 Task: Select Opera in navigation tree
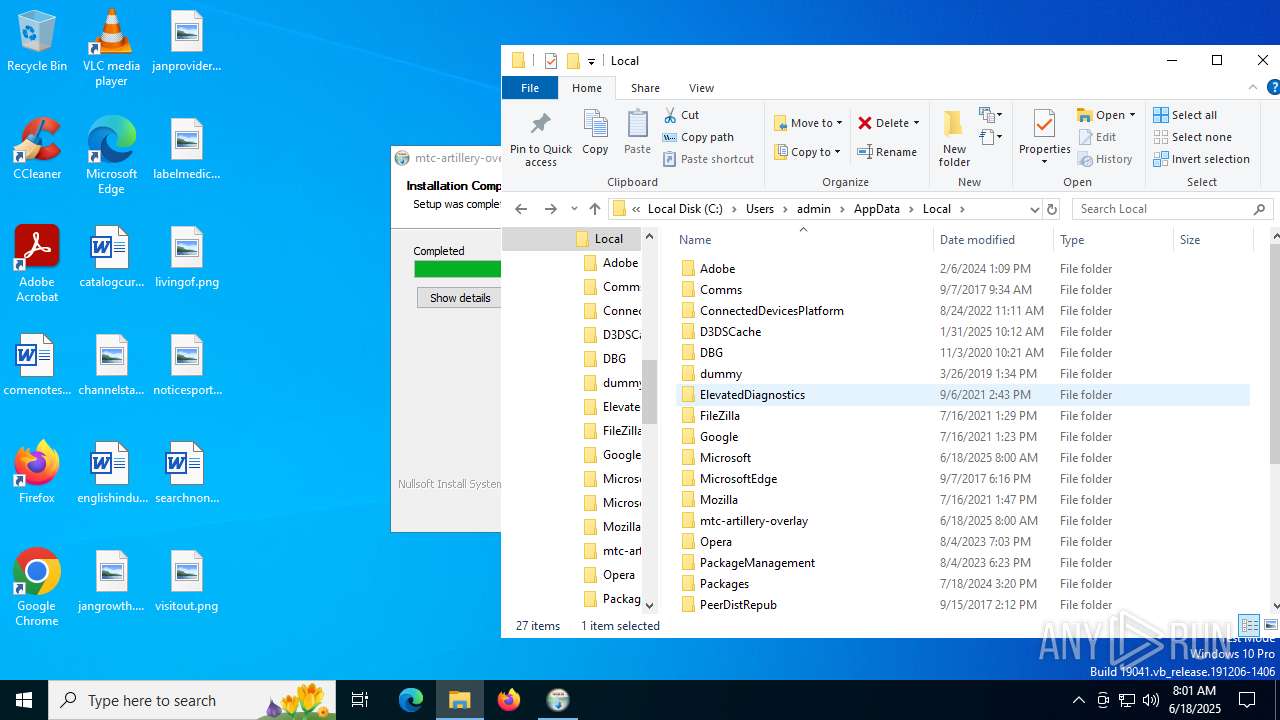(x=618, y=575)
